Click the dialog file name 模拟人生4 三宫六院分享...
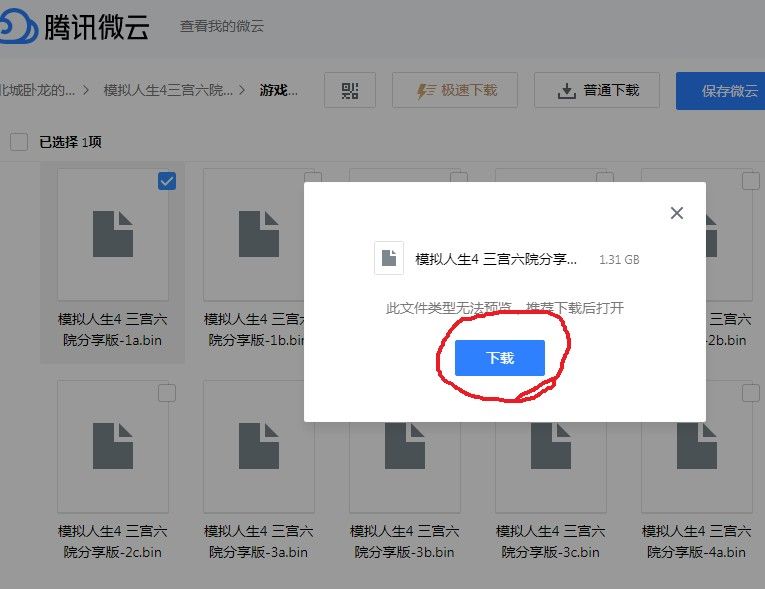The image size is (765, 589). tap(496, 259)
